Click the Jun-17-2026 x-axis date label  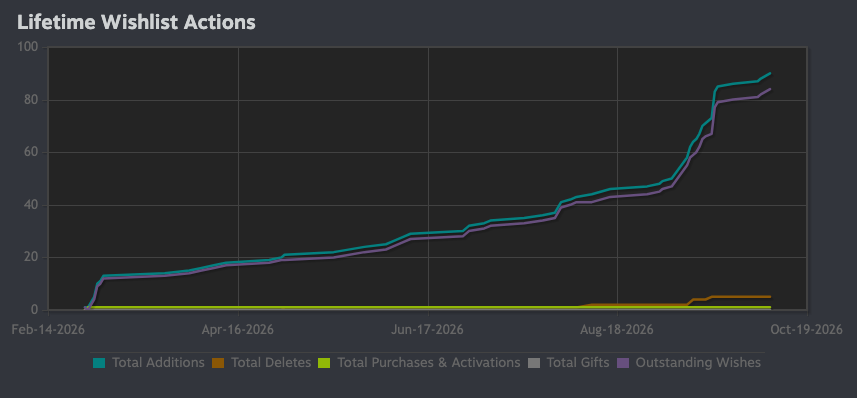pos(427,330)
